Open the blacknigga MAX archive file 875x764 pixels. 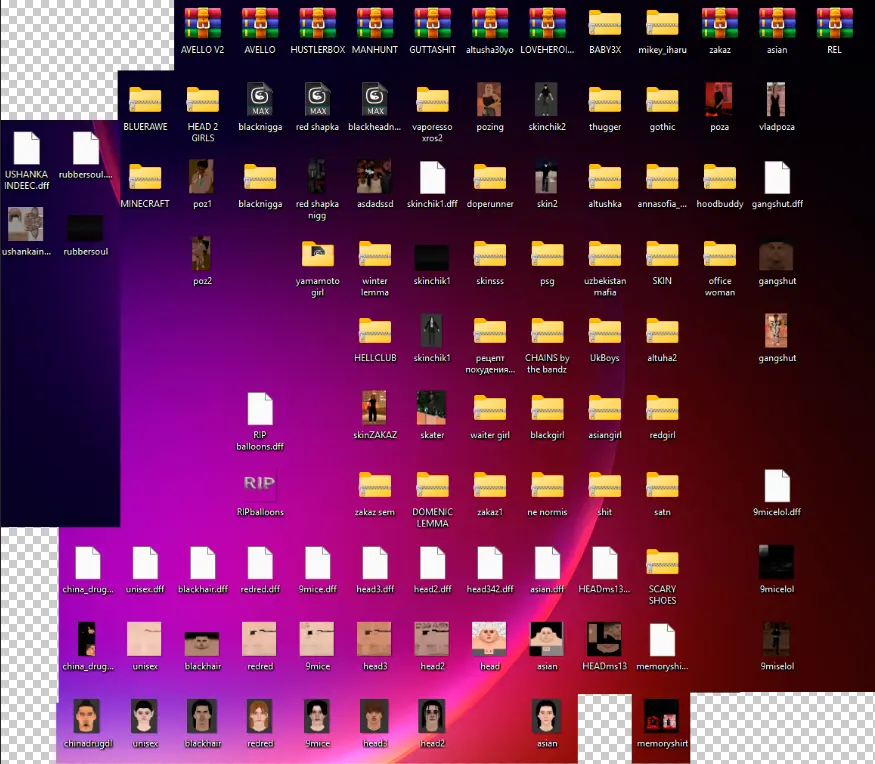pos(259,99)
